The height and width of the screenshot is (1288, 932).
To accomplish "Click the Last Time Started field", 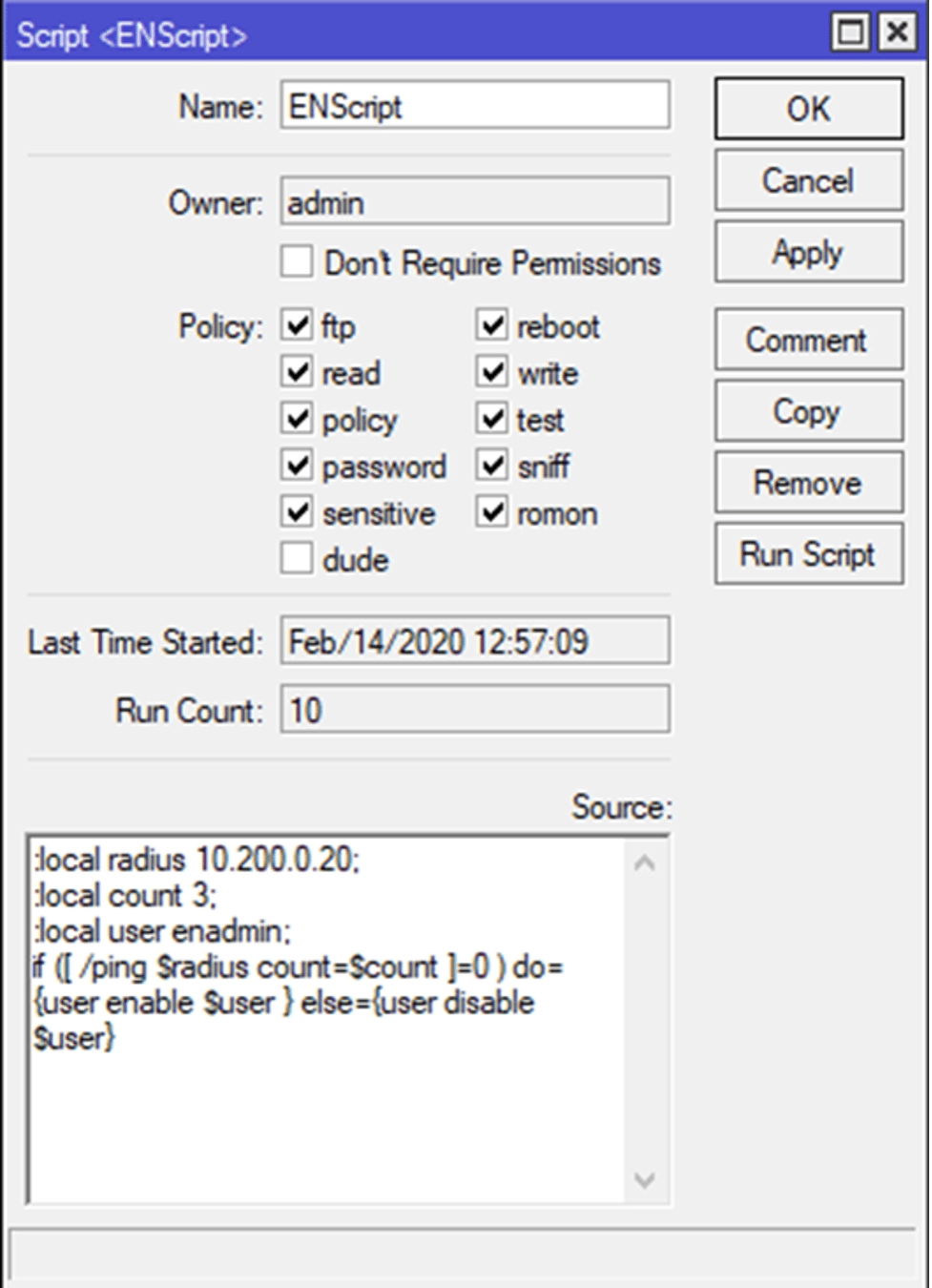I will point(475,640).
